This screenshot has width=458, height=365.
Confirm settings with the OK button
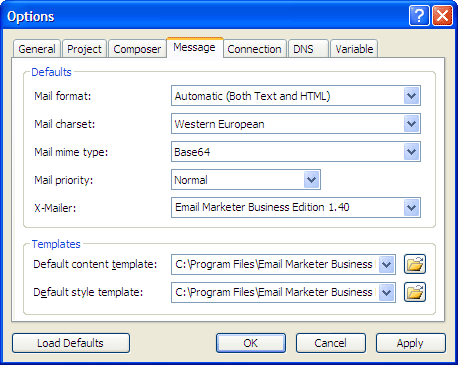pos(251,343)
